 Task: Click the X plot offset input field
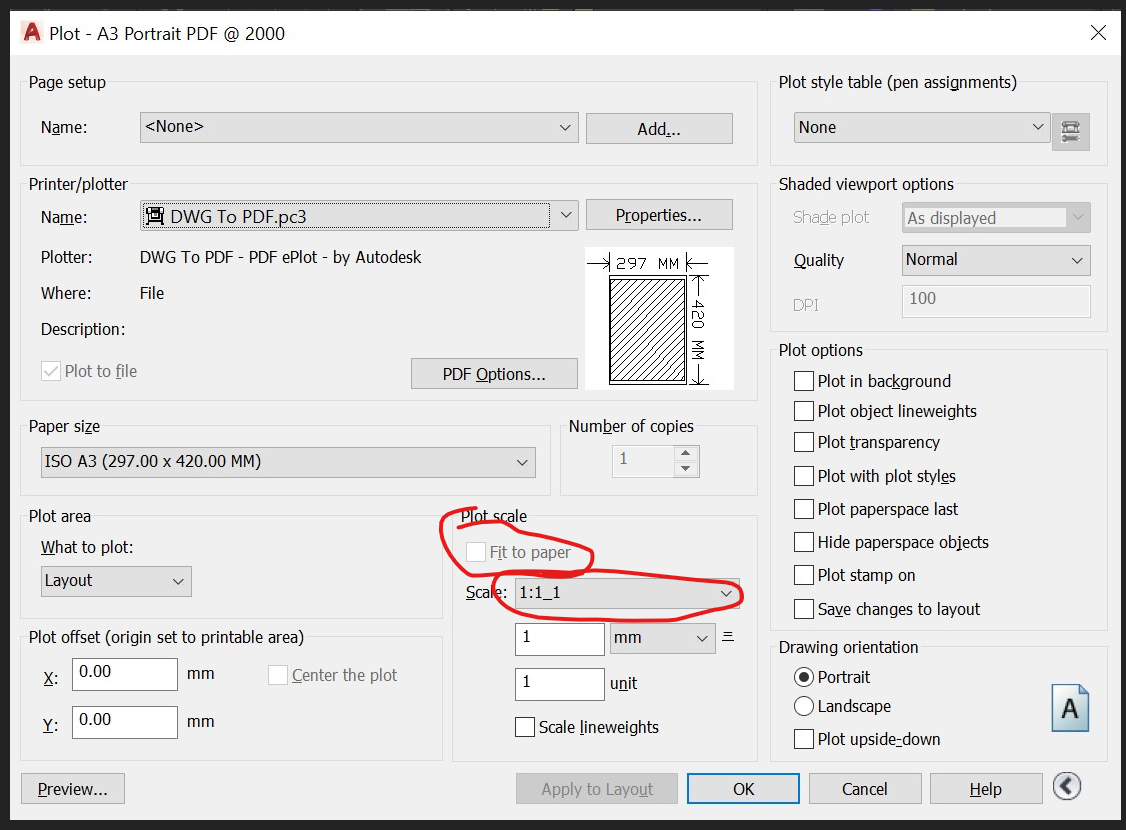click(124, 674)
